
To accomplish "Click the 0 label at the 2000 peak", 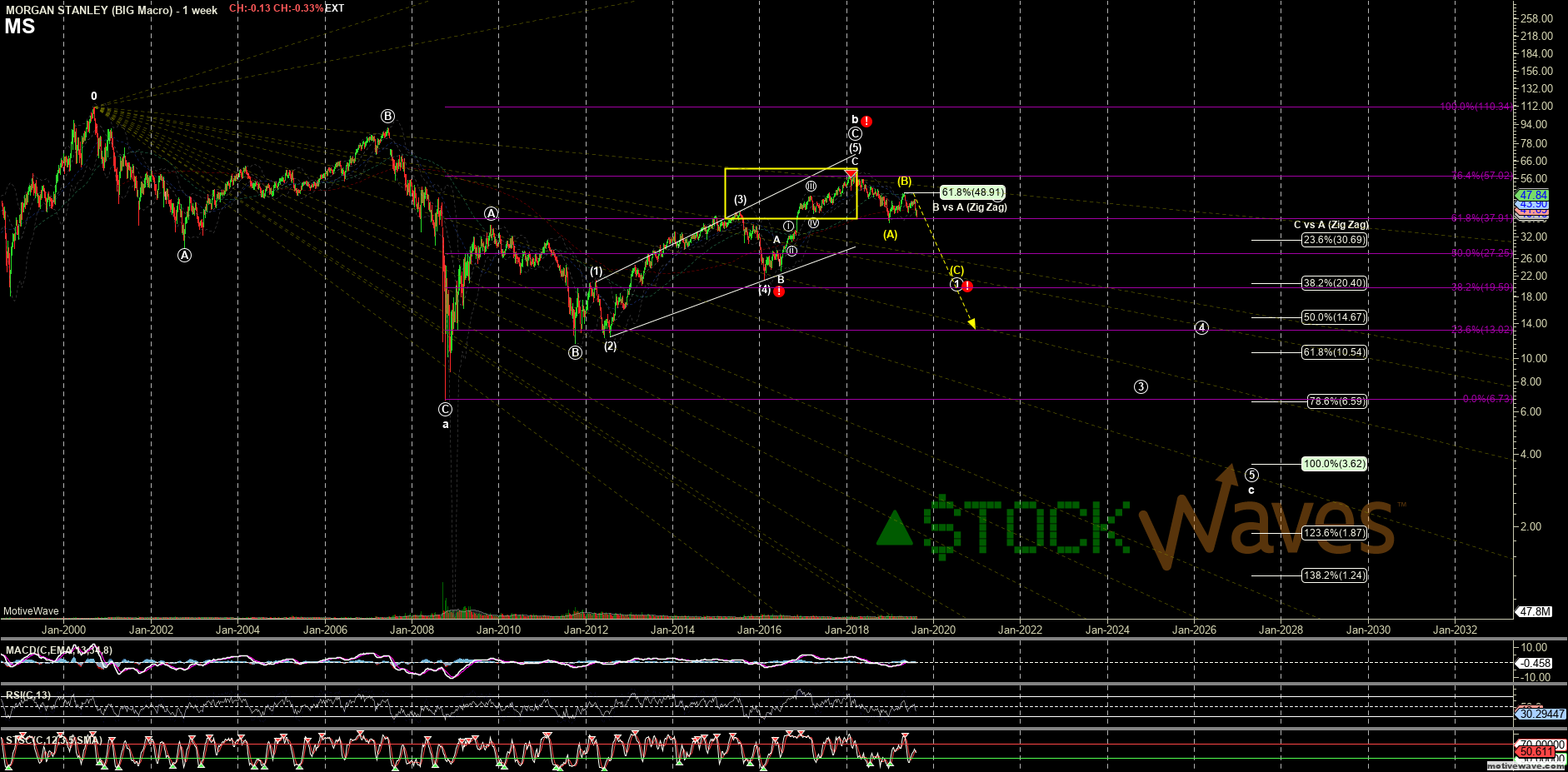I will click(x=94, y=96).
